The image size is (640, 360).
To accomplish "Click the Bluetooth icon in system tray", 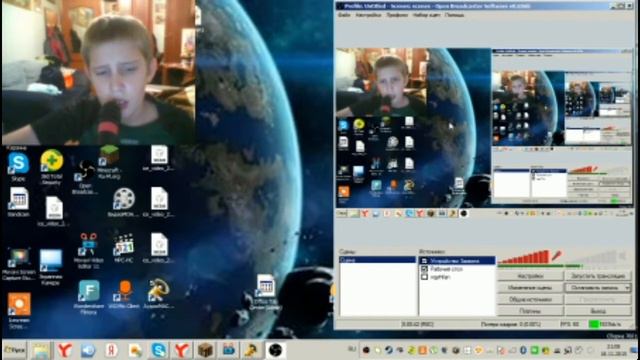I will coord(523,350).
